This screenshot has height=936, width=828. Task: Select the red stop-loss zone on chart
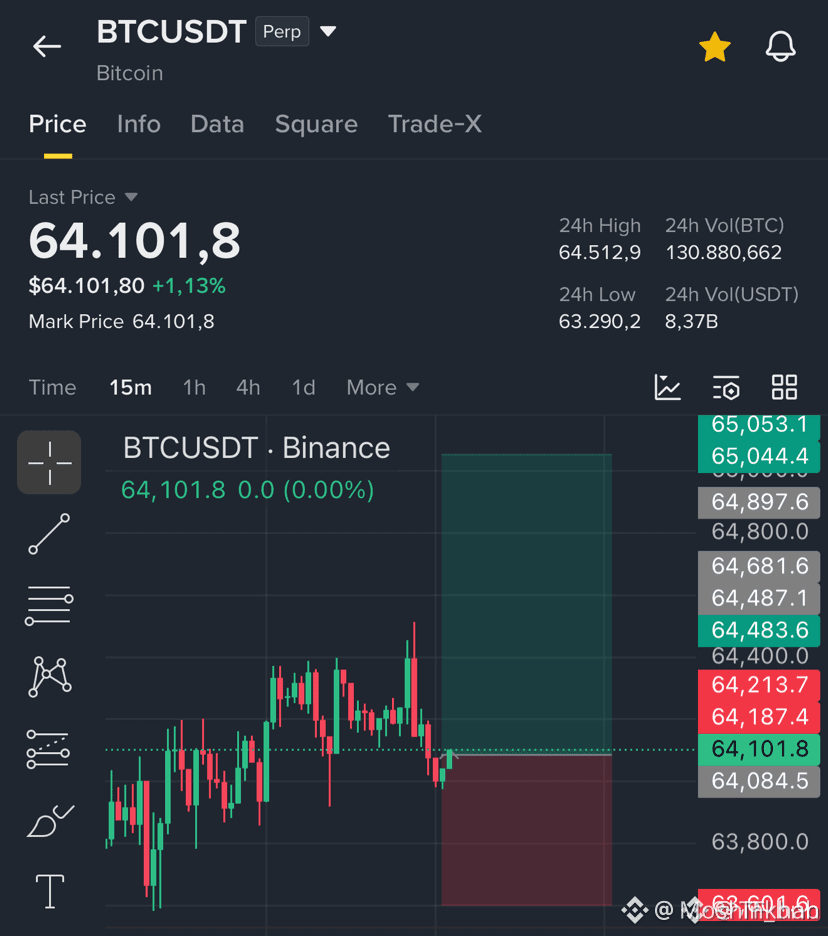(527, 831)
